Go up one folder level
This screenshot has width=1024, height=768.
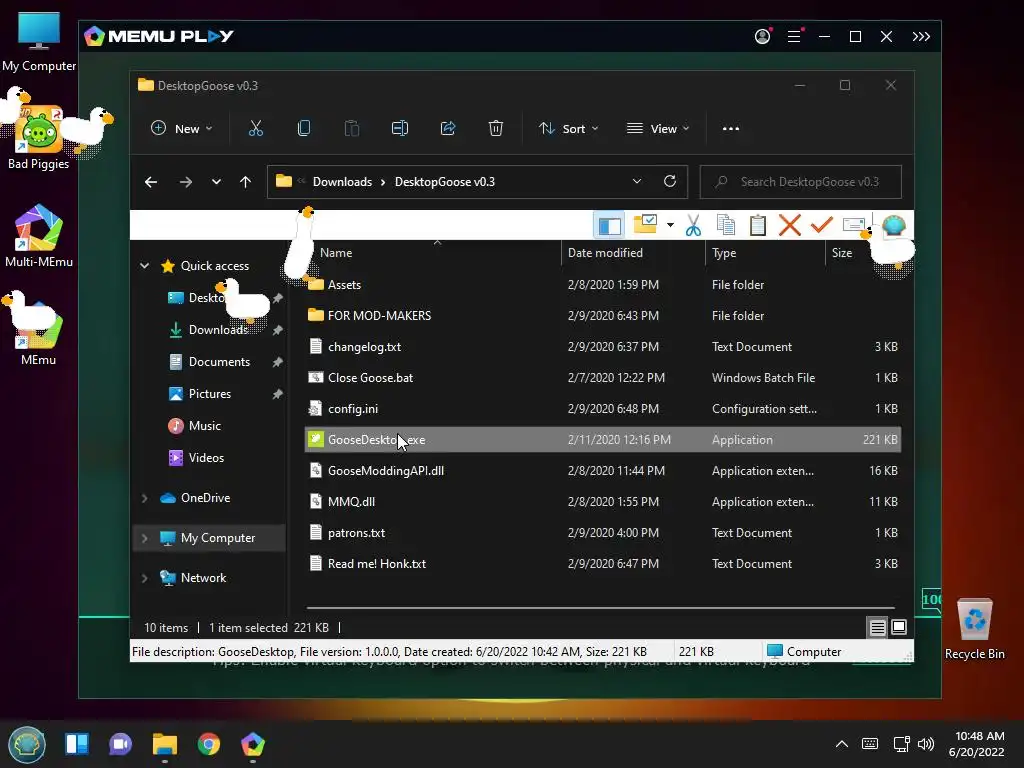(x=246, y=182)
